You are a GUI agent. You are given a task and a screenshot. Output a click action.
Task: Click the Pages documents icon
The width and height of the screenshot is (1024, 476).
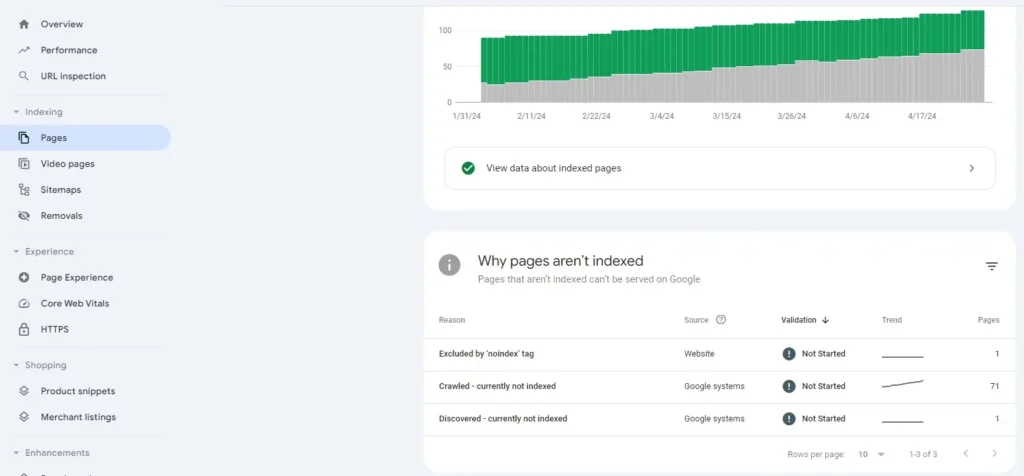24,138
